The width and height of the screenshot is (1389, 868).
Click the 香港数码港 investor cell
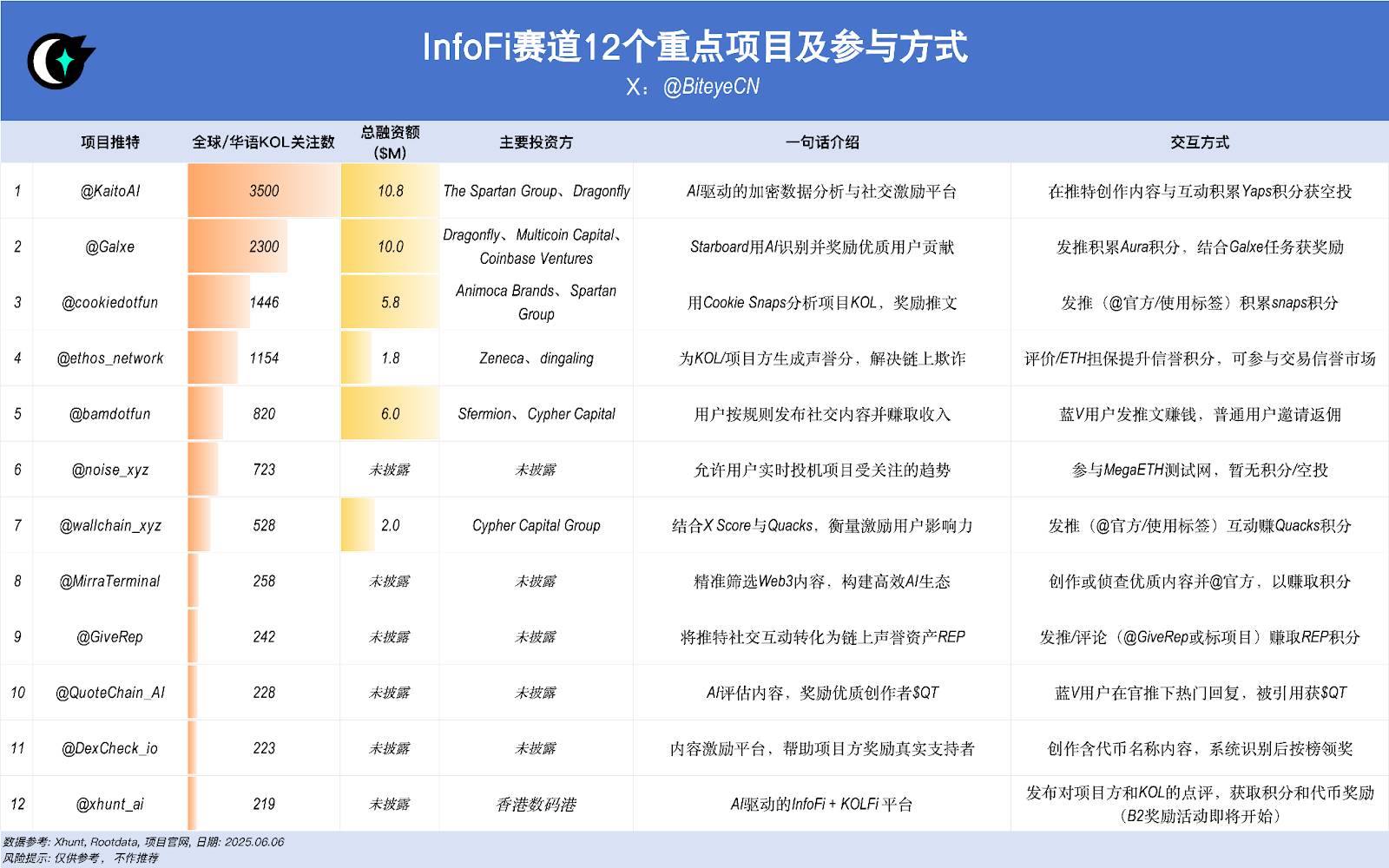537,804
